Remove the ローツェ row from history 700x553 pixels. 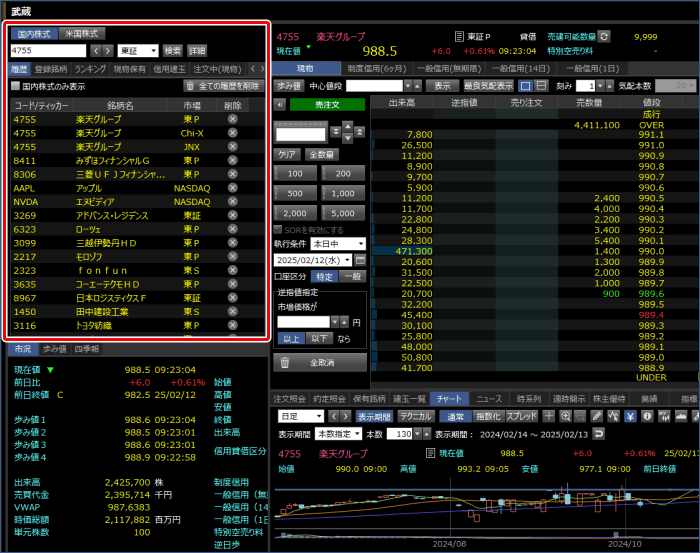click(x=233, y=229)
